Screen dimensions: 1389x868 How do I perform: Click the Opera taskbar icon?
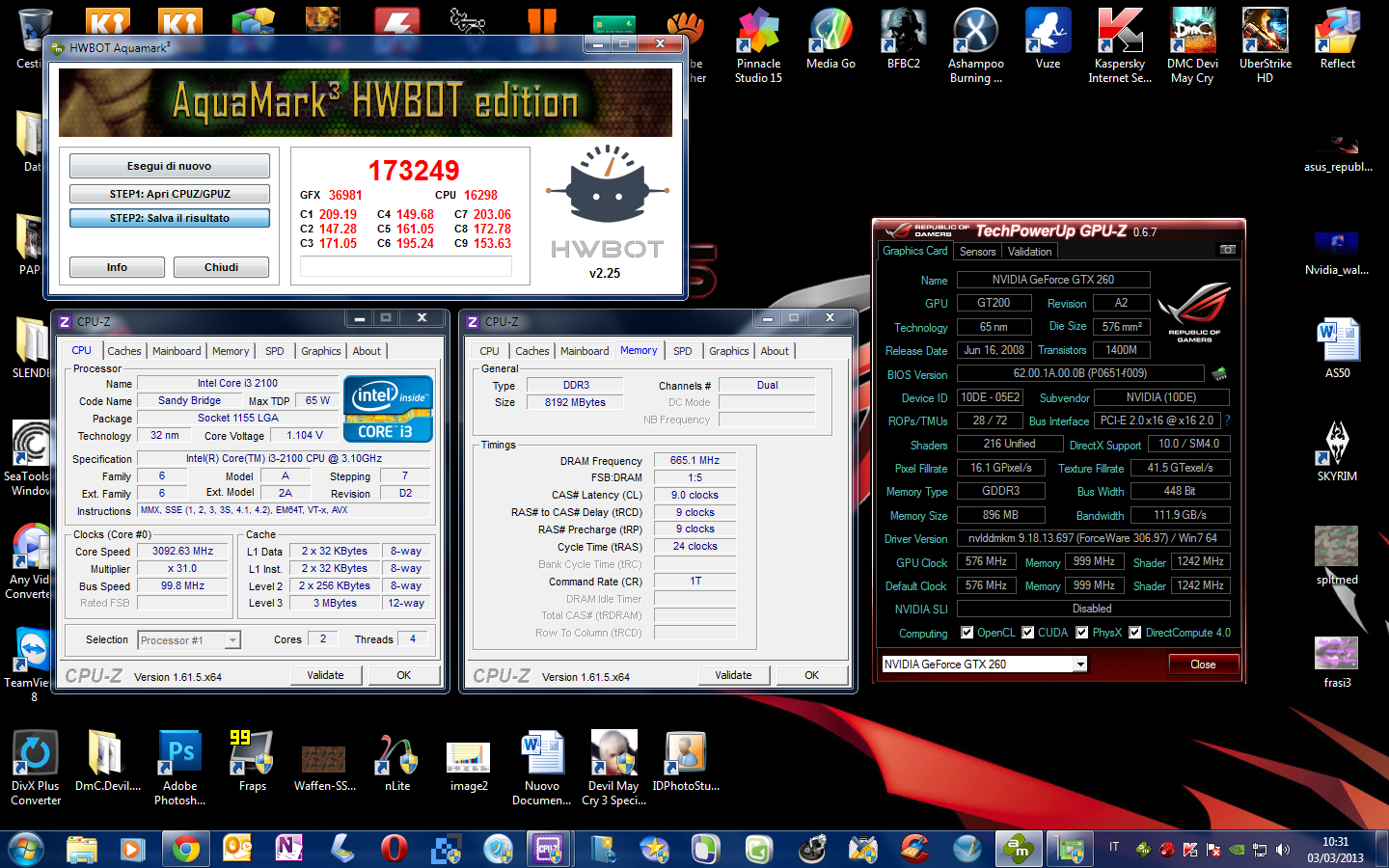(395, 849)
